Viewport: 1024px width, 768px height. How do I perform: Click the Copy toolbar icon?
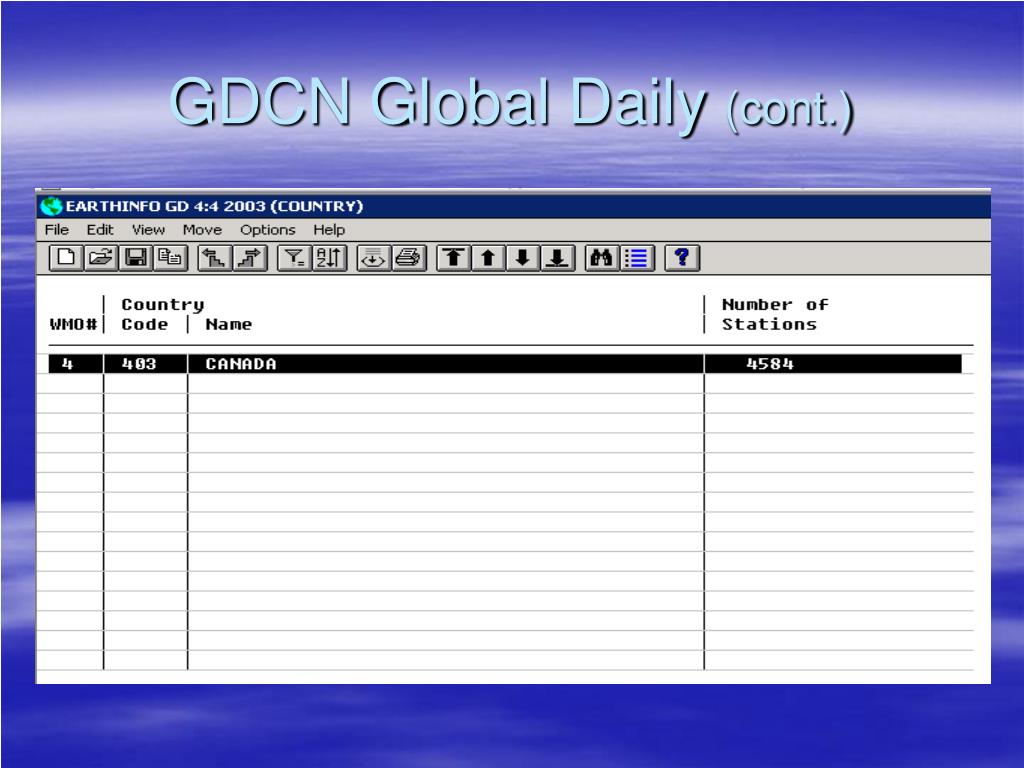[170, 257]
